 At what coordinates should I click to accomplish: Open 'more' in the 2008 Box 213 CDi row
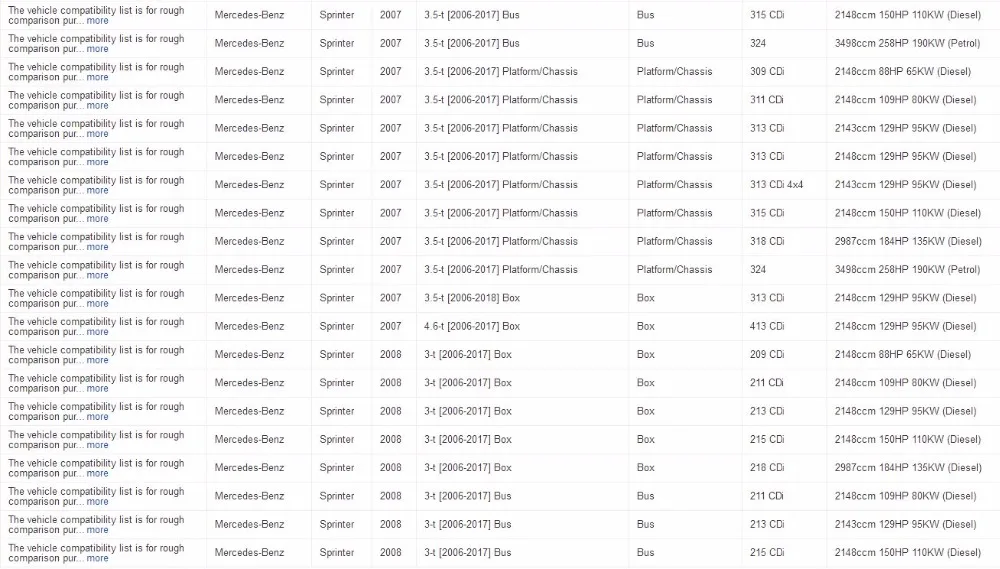coord(98,417)
